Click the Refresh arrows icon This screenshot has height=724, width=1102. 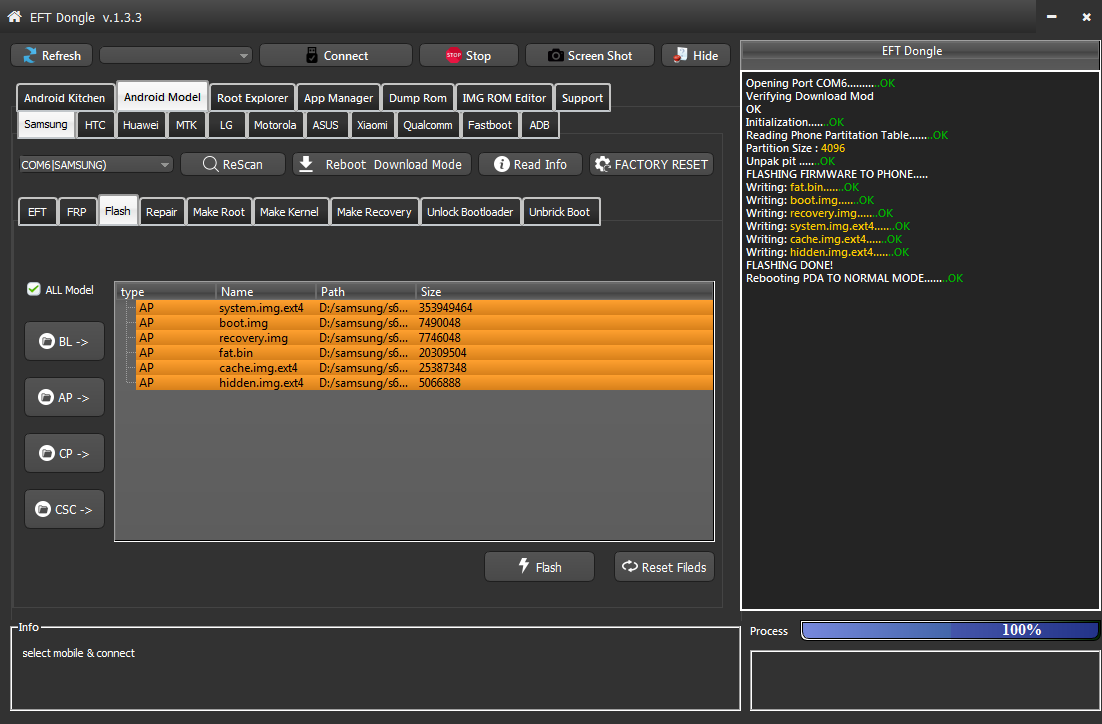[30, 56]
